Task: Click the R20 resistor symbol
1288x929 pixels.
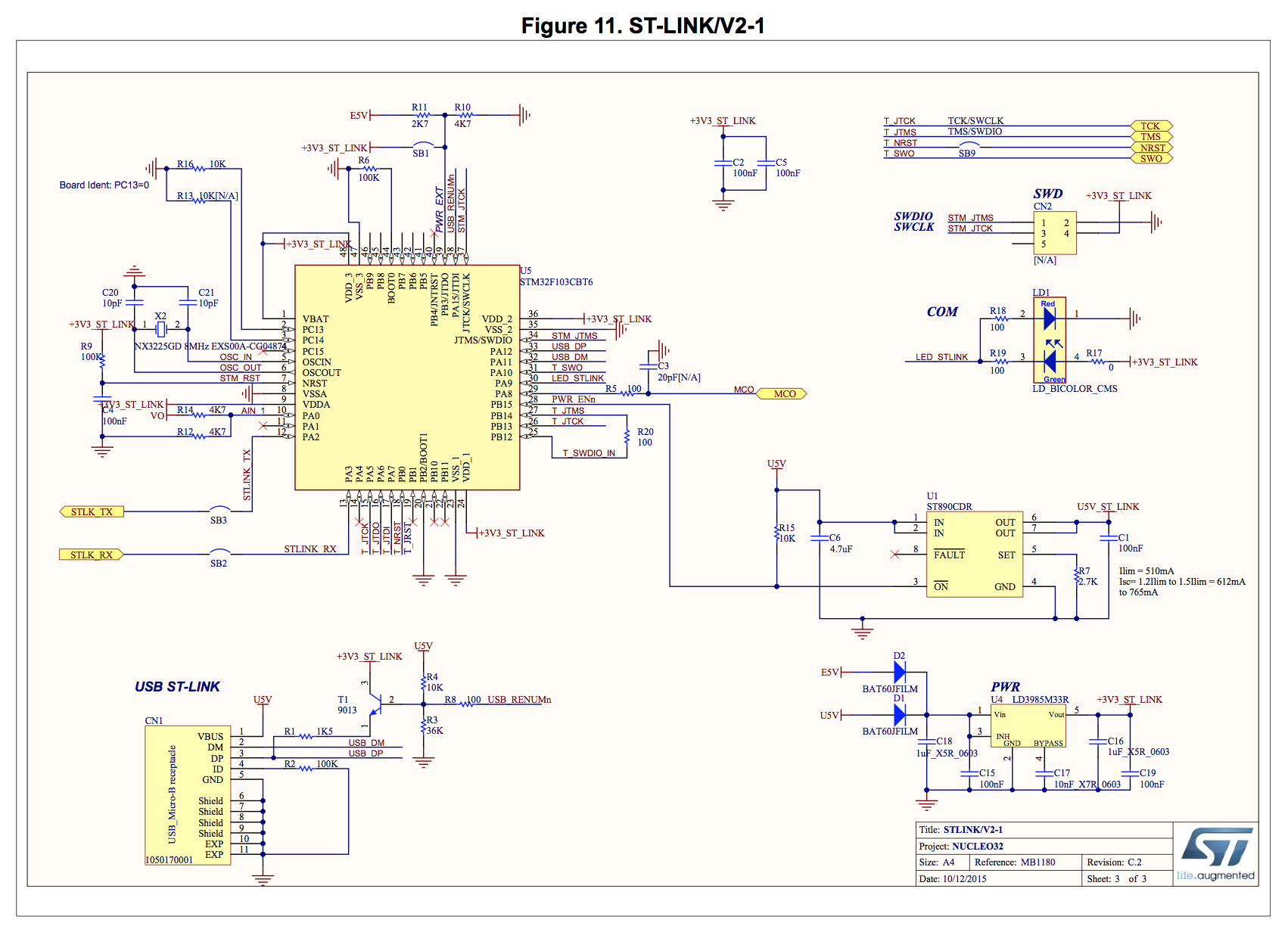Action: [x=627, y=437]
